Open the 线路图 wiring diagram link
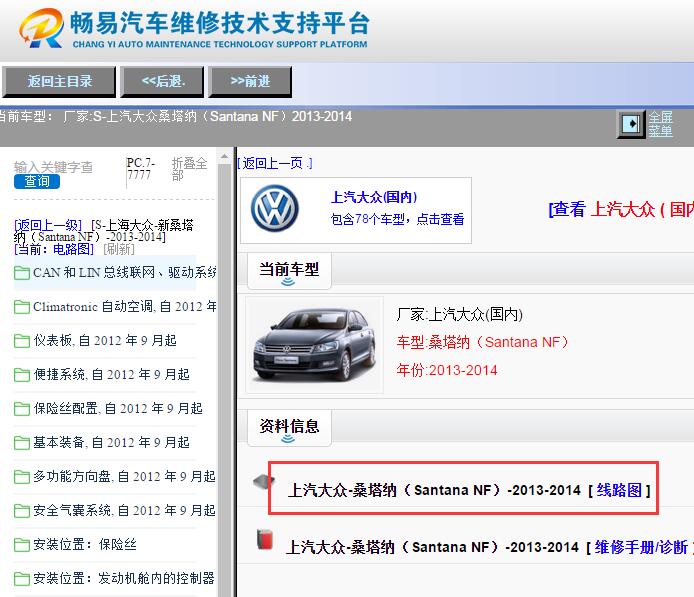Screen dimensions: 694x597 pyautogui.click(x=619, y=490)
